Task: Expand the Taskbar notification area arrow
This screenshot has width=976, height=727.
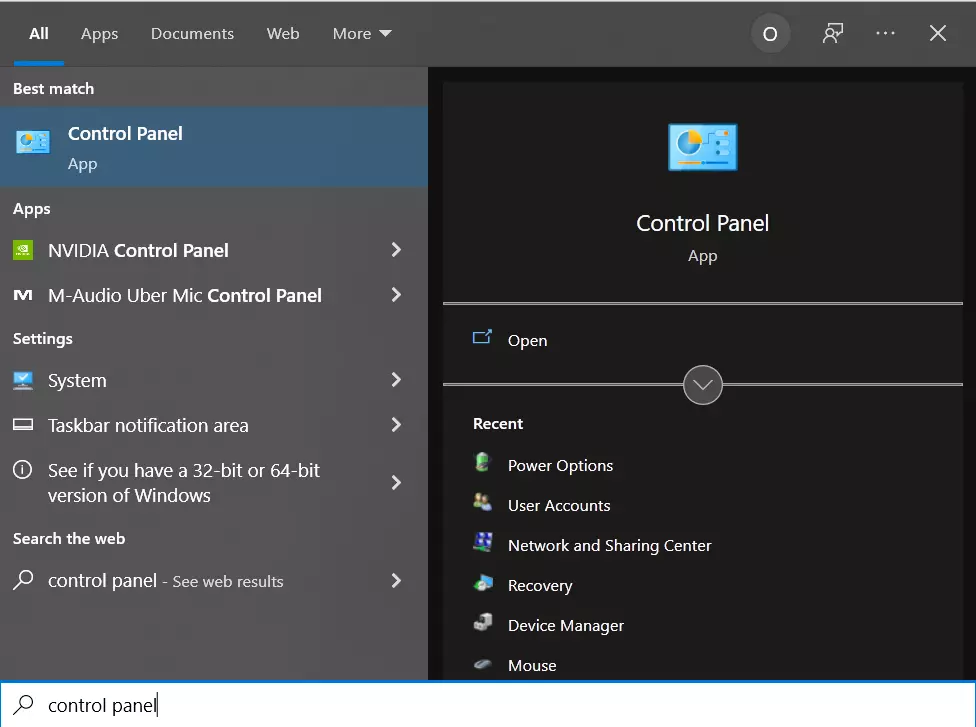Action: tap(396, 425)
